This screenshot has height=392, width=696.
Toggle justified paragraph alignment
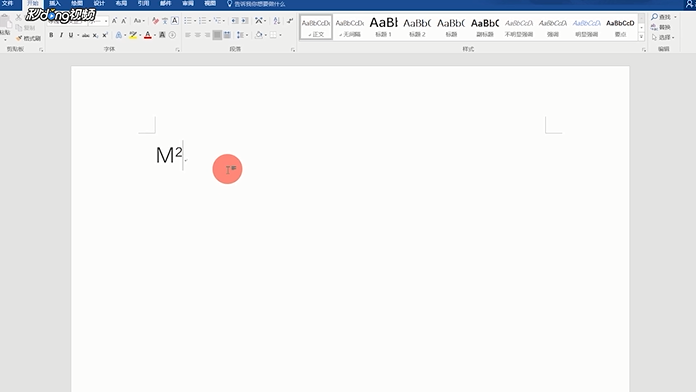click(217, 35)
